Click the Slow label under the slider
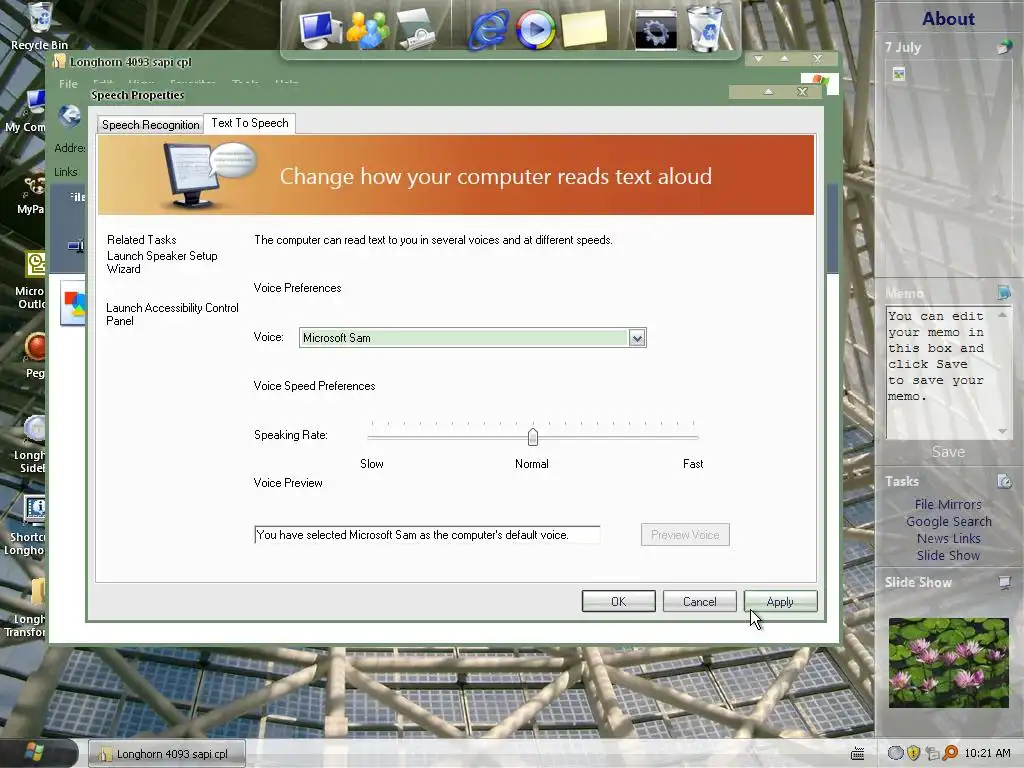The height and width of the screenshot is (768, 1024). pos(372,464)
